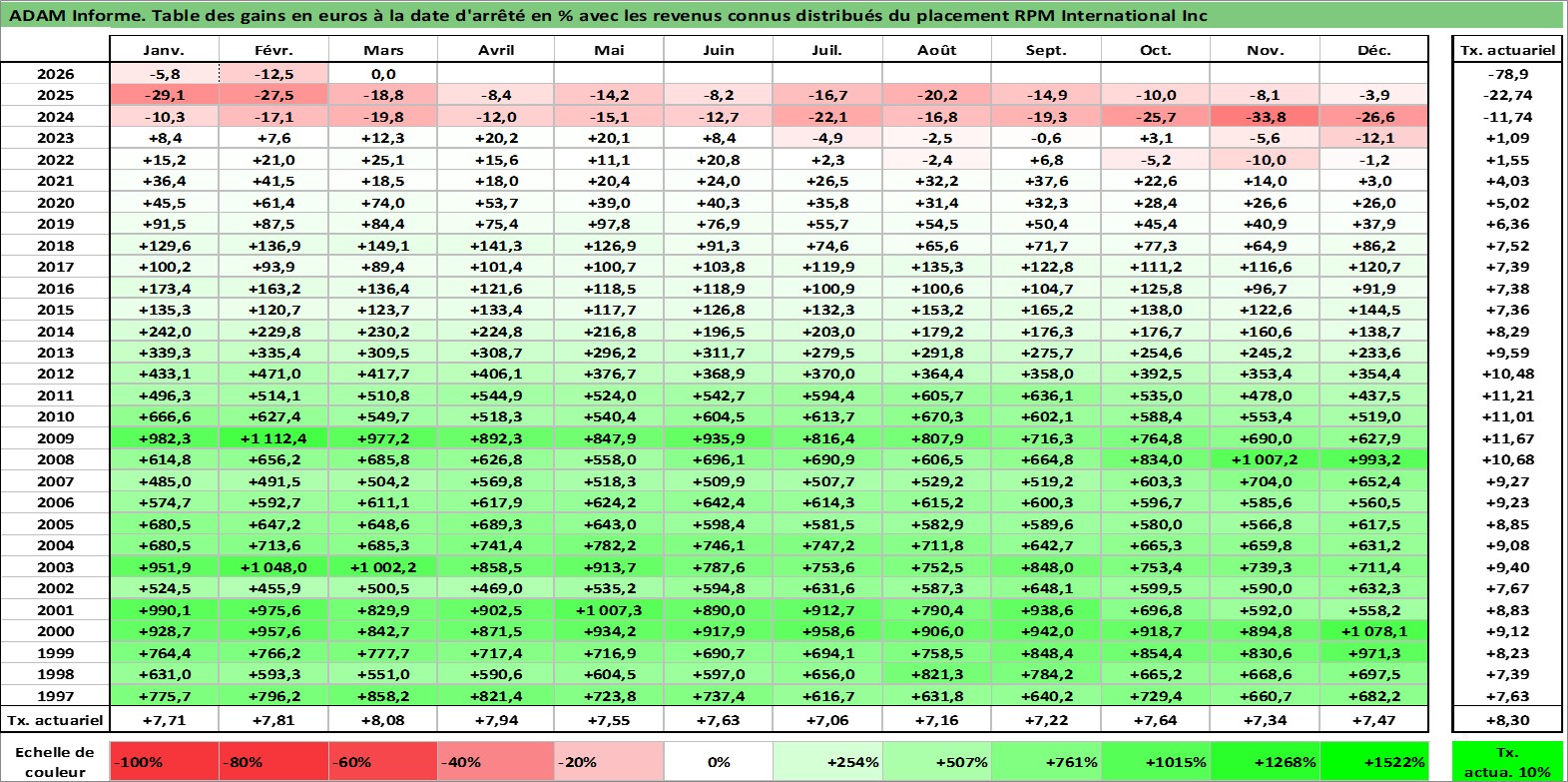
Task: Click the +20,2 cell for Avril 2023
Action: [x=495, y=138]
